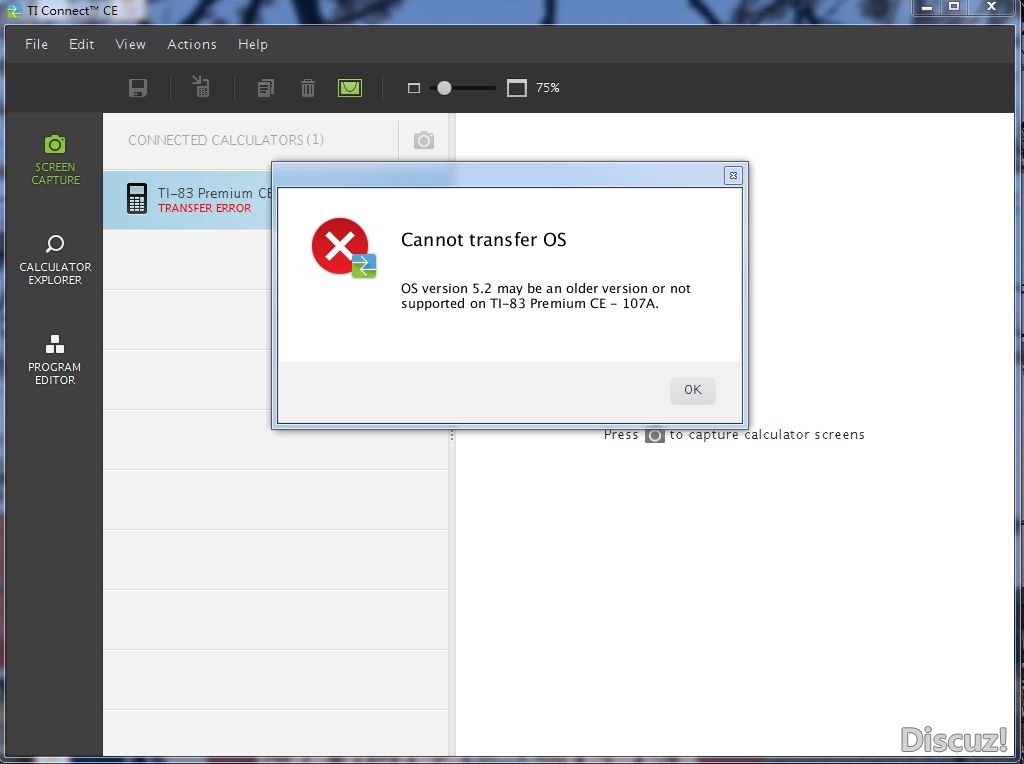The width and height of the screenshot is (1024, 764).
Task: Click the large screen size icon
Action: 517,88
